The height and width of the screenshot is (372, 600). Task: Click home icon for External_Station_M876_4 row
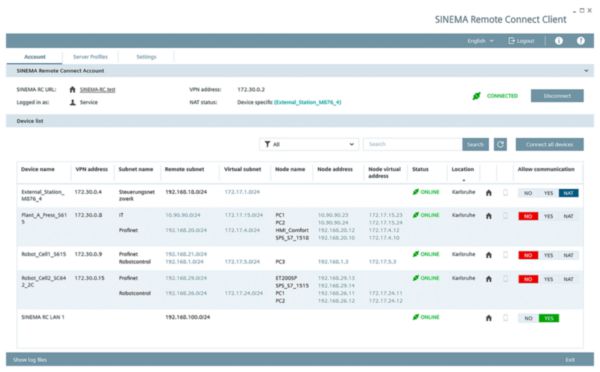489,193
